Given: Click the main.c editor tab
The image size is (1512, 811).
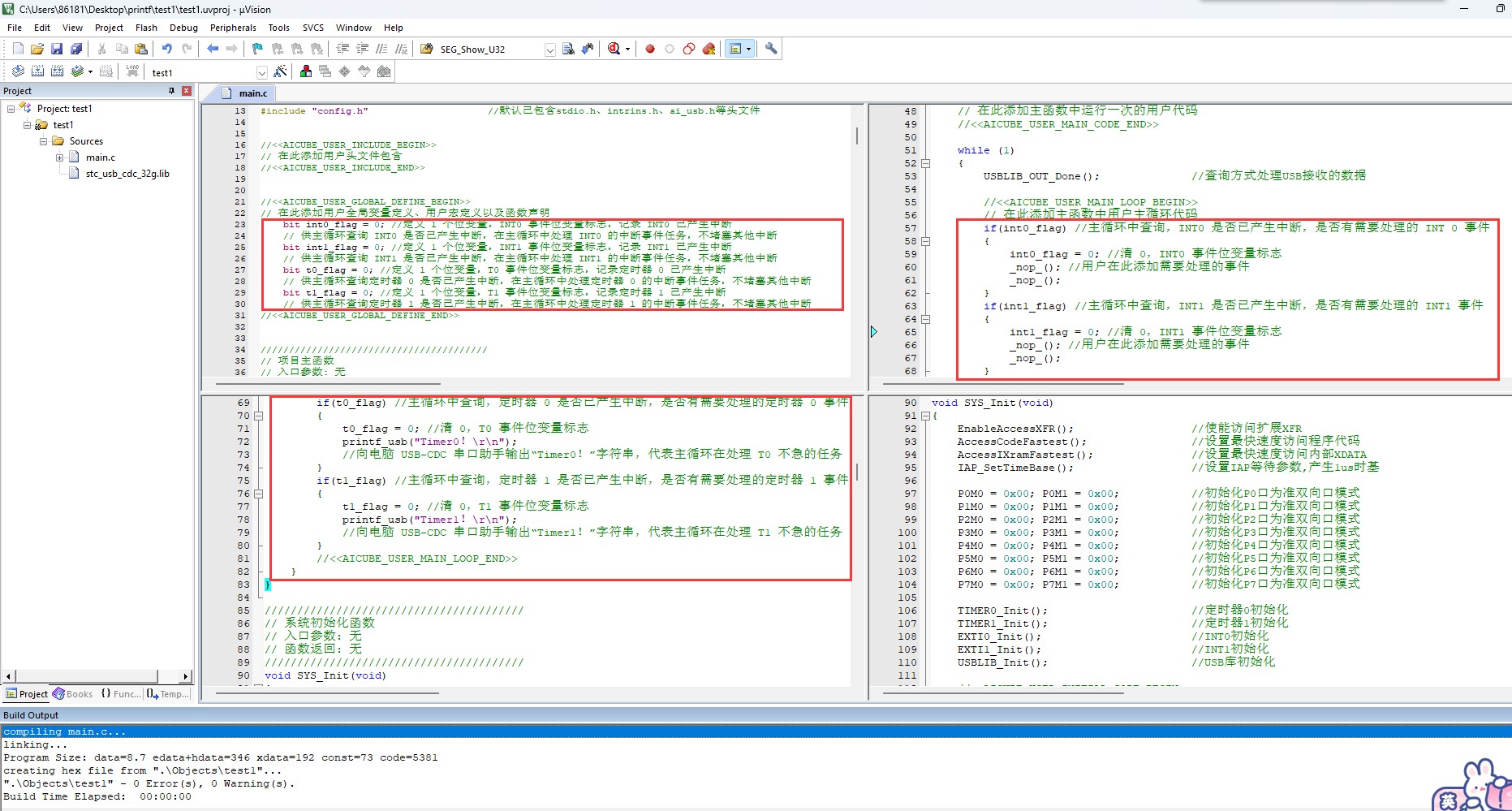Looking at the screenshot, I should pos(252,93).
